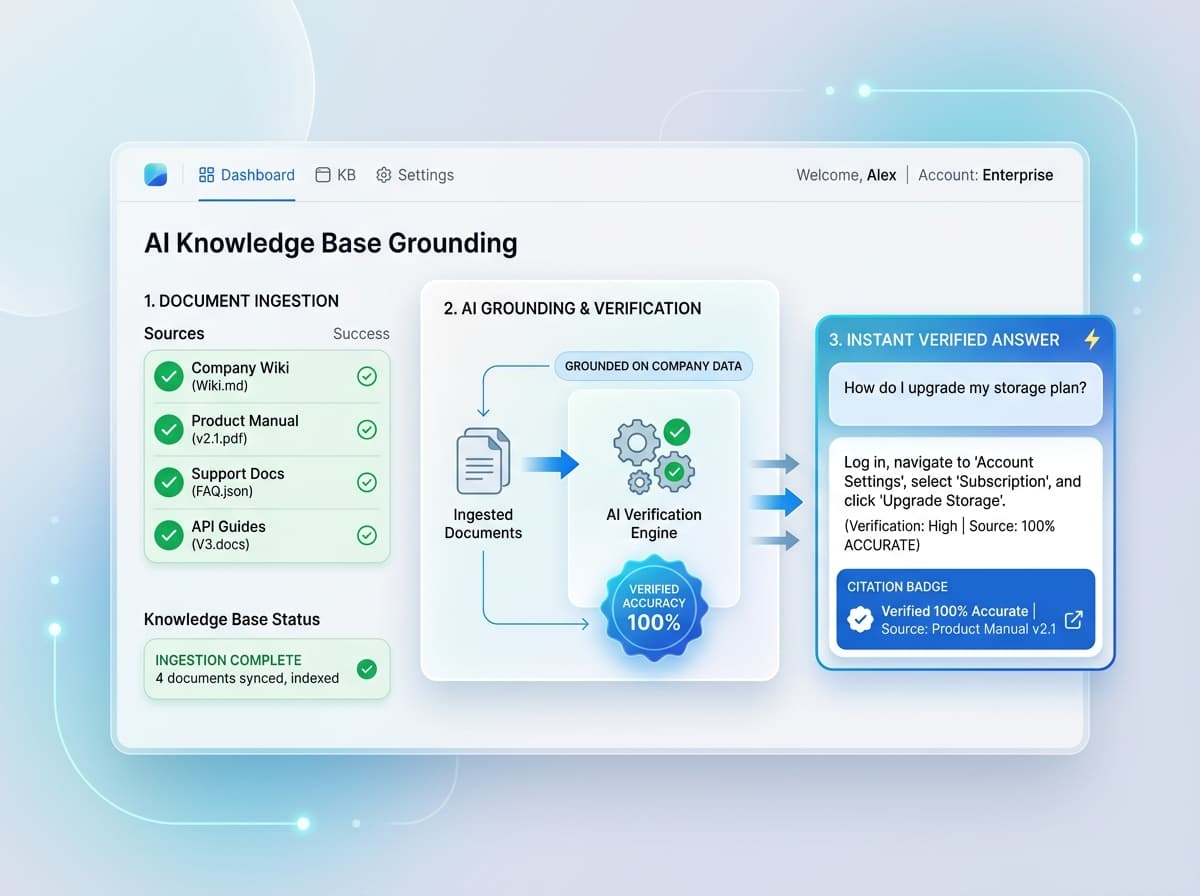Click the AI Verification Engine gears icon
Image resolution: width=1200 pixels, height=896 pixels.
click(x=654, y=457)
